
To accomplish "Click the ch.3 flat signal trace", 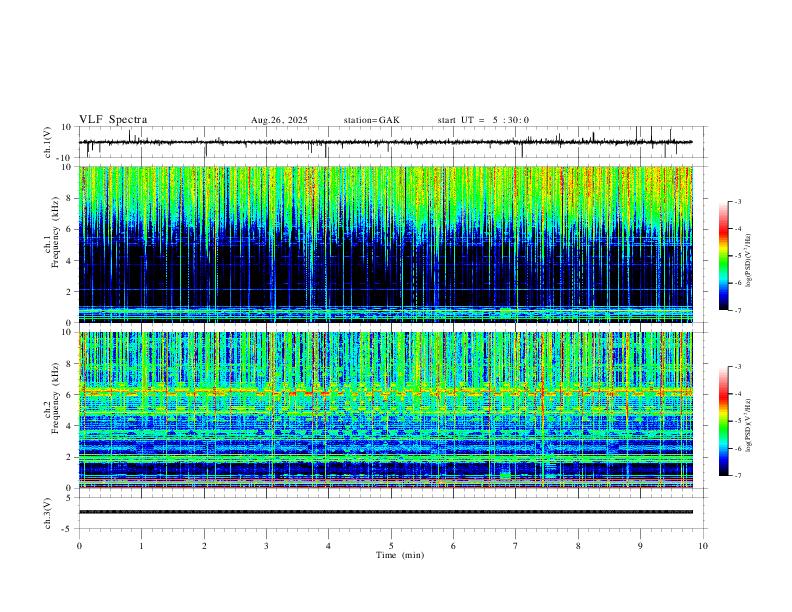I will (x=386, y=512).
